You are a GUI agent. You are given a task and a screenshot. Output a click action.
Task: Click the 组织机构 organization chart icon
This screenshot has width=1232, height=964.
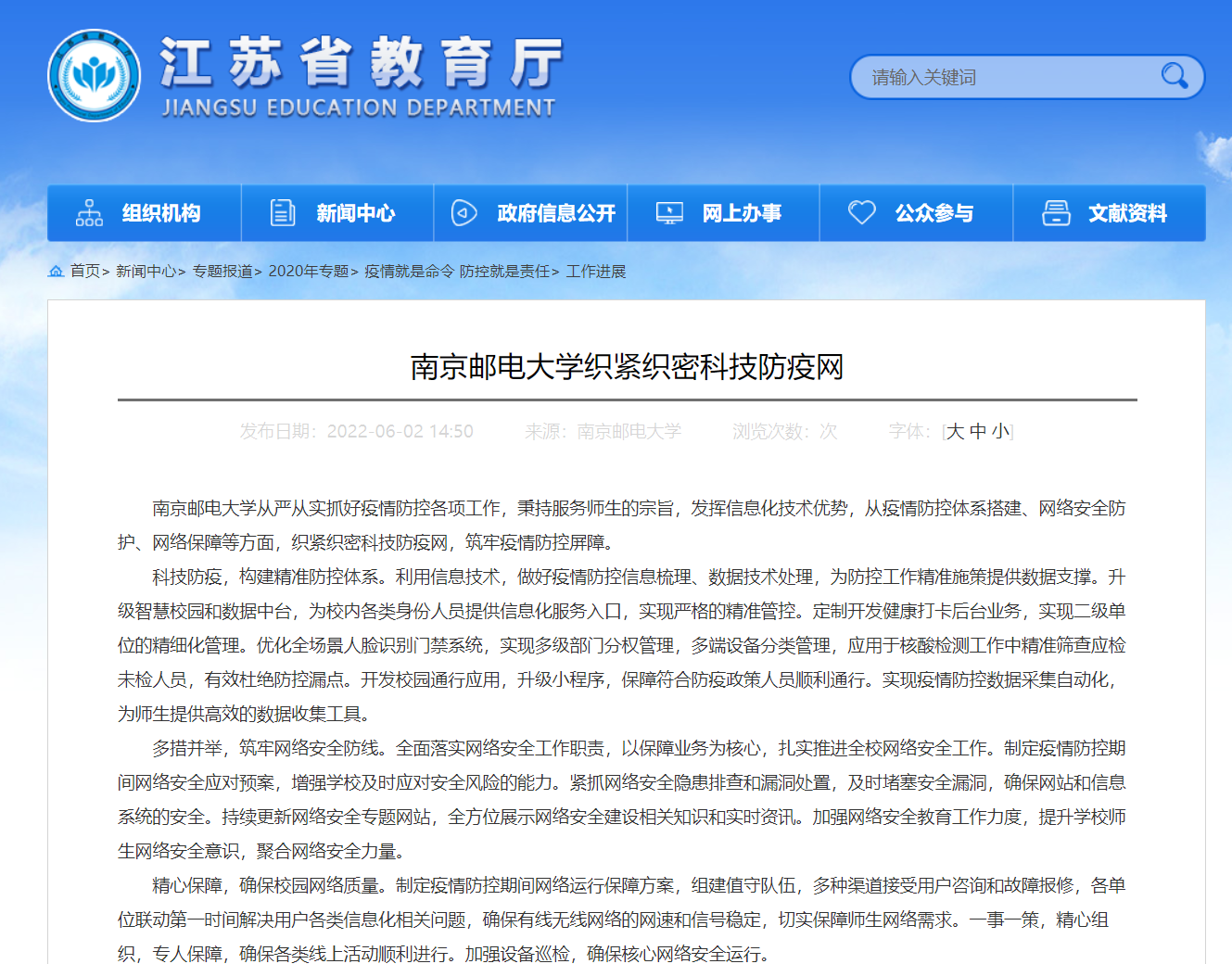coord(89,213)
